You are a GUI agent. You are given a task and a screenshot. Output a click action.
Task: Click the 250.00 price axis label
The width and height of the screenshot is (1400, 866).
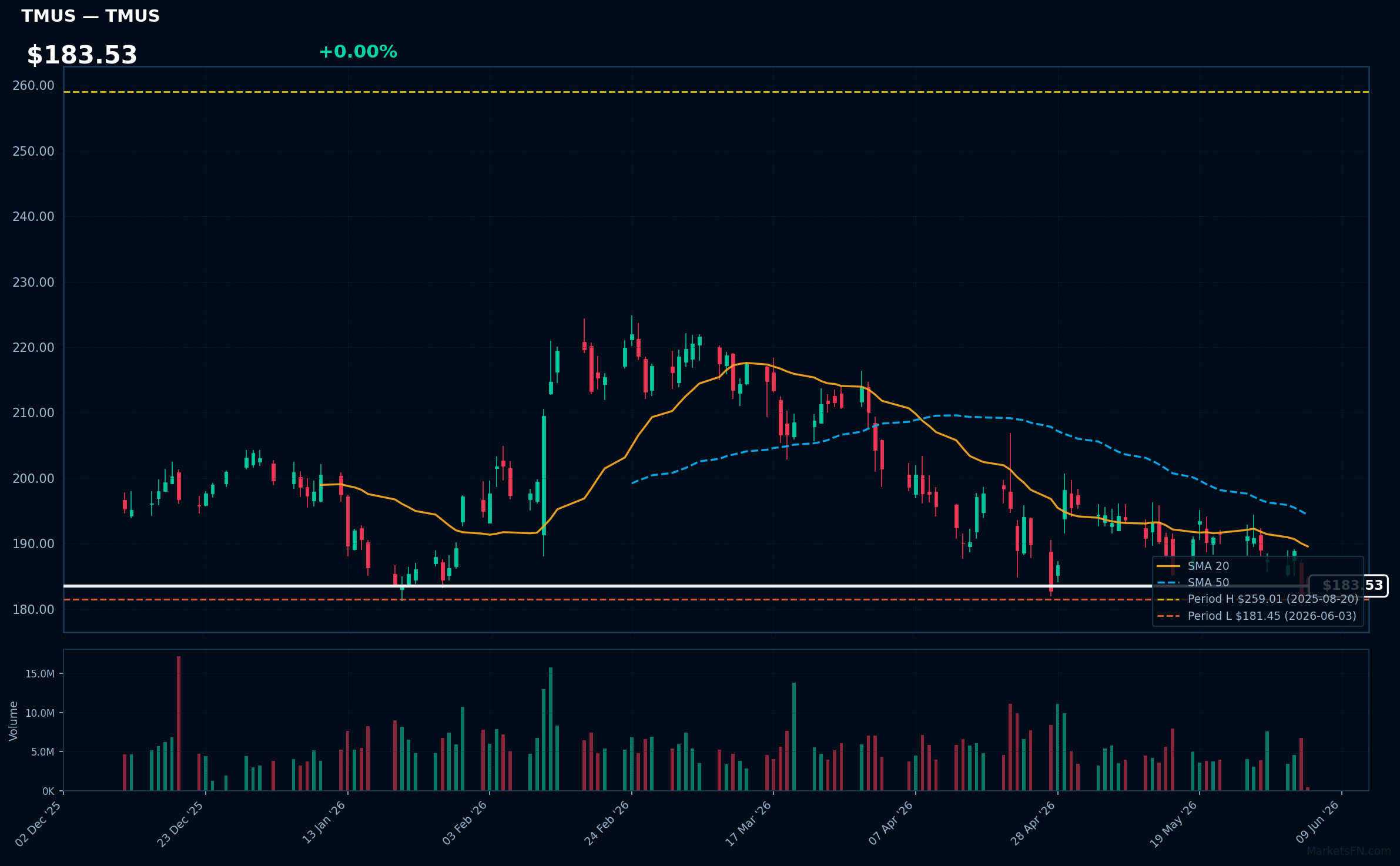(x=34, y=152)
